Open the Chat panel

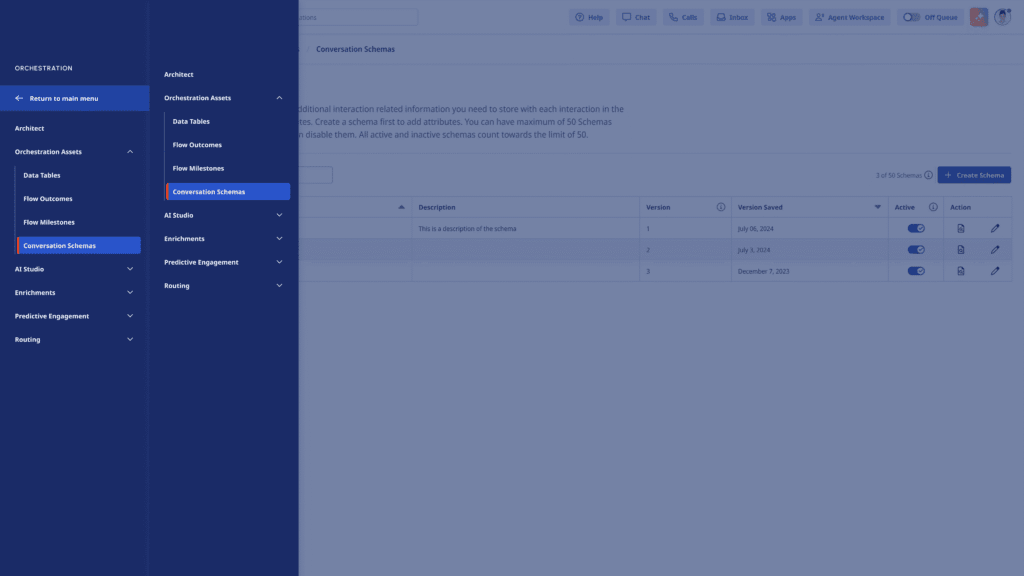click(x=636, y=18)
